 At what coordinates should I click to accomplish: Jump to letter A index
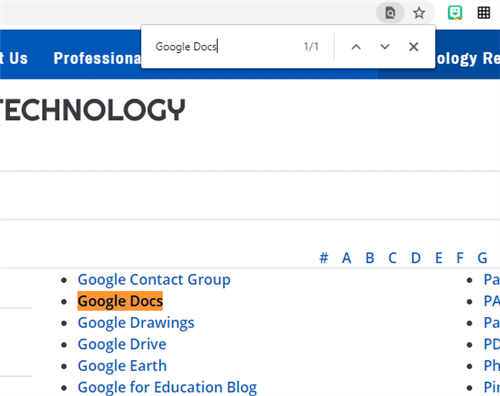point(347,258)
